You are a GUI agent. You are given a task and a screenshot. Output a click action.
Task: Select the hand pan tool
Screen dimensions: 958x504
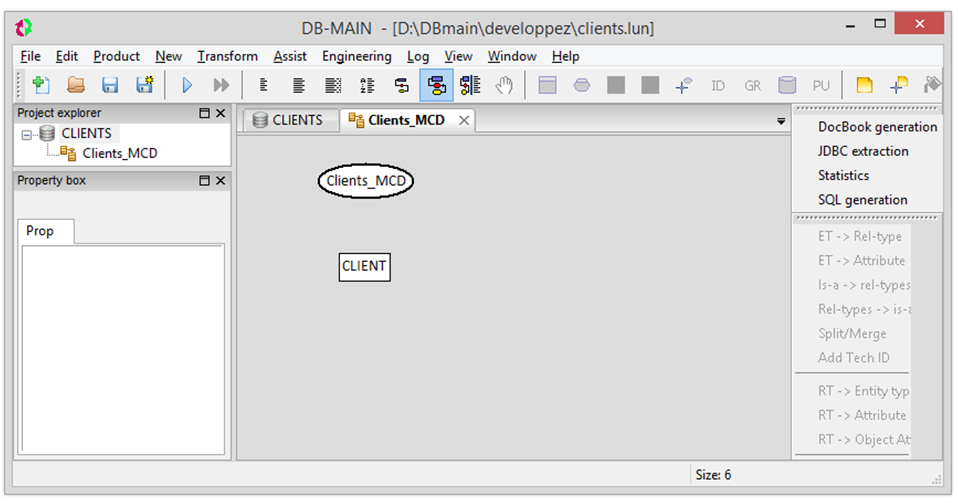pyautogui.click(x=505, y=85)
